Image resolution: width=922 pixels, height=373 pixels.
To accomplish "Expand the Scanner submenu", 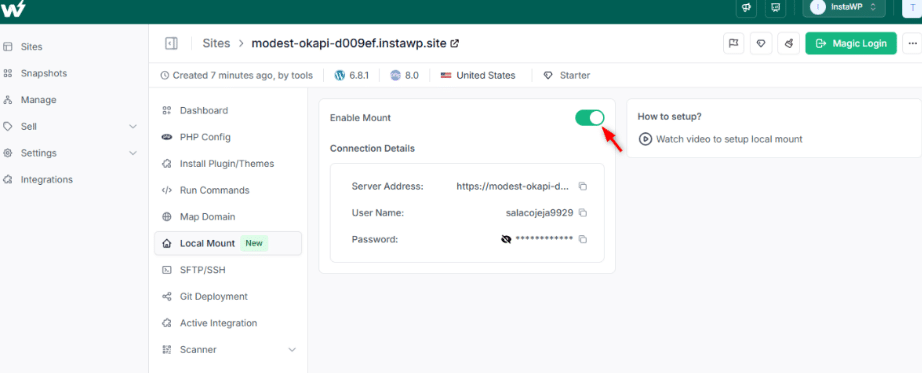I will pos(292,349).
